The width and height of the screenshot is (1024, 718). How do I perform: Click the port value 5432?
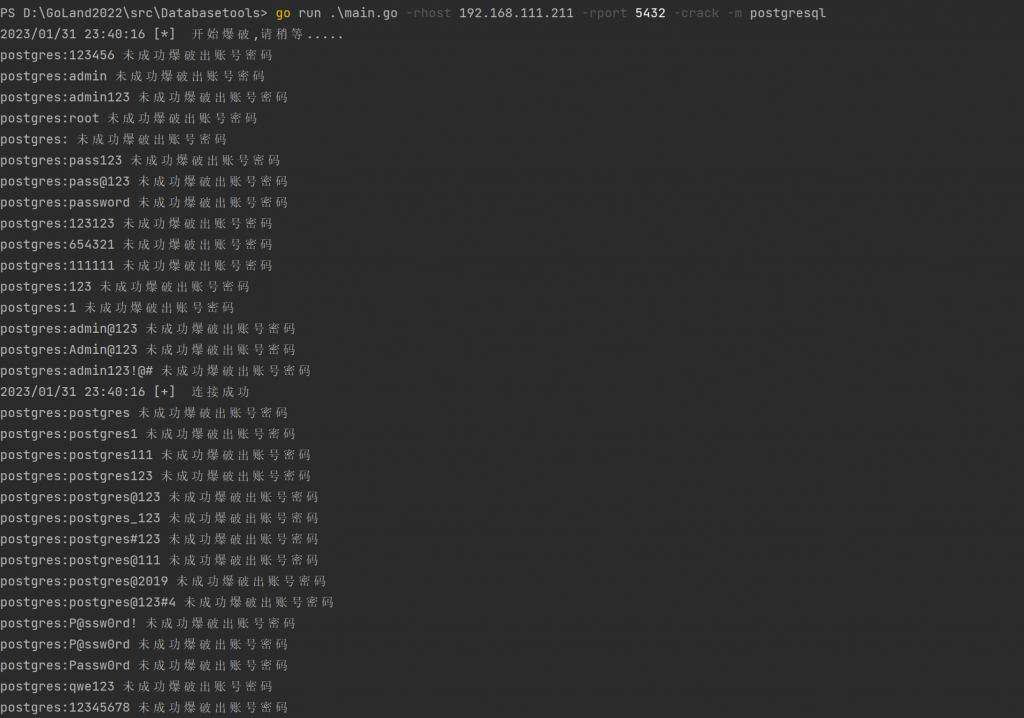(x=650, y=13)
